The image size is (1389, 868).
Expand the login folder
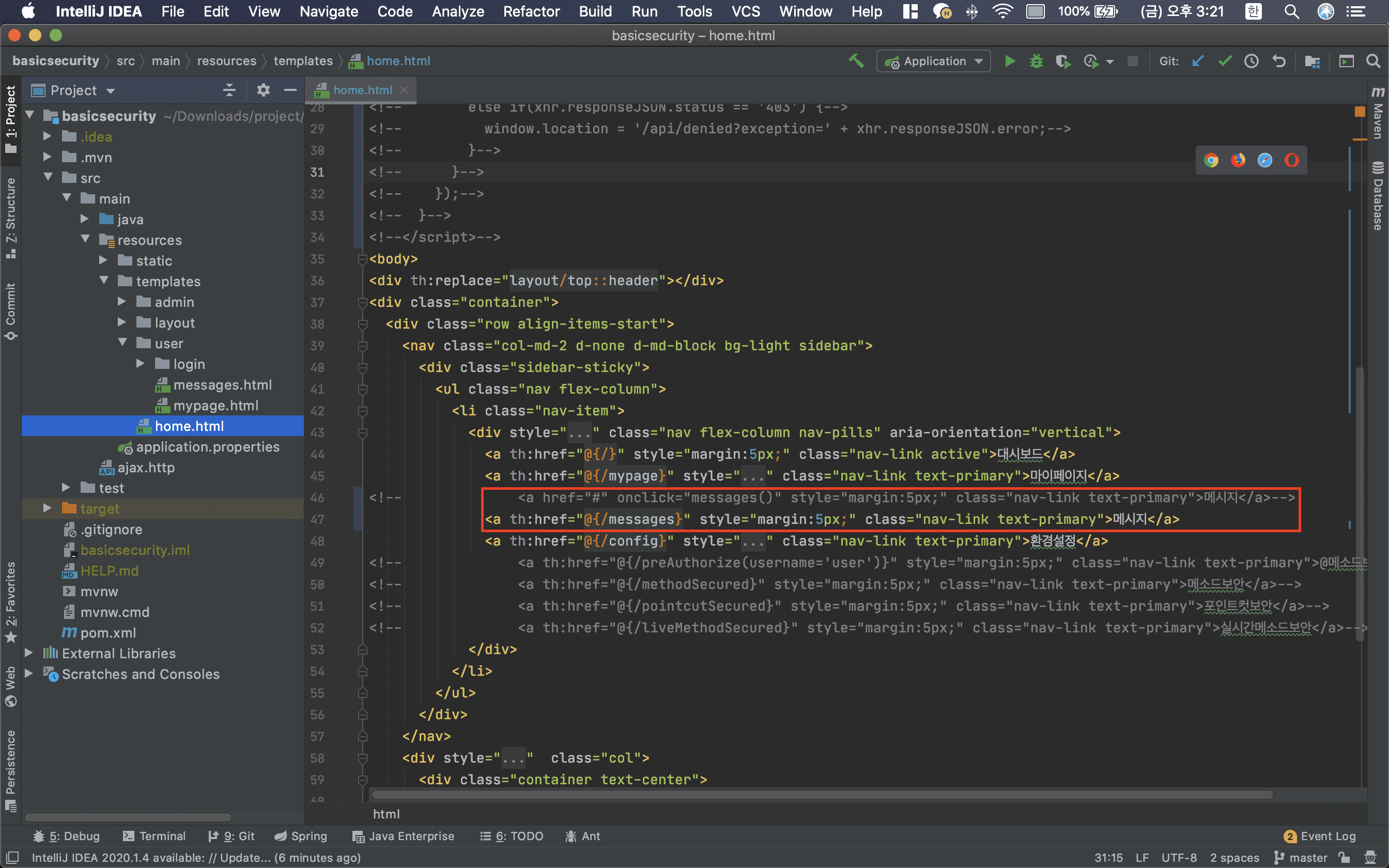[140, 364]
